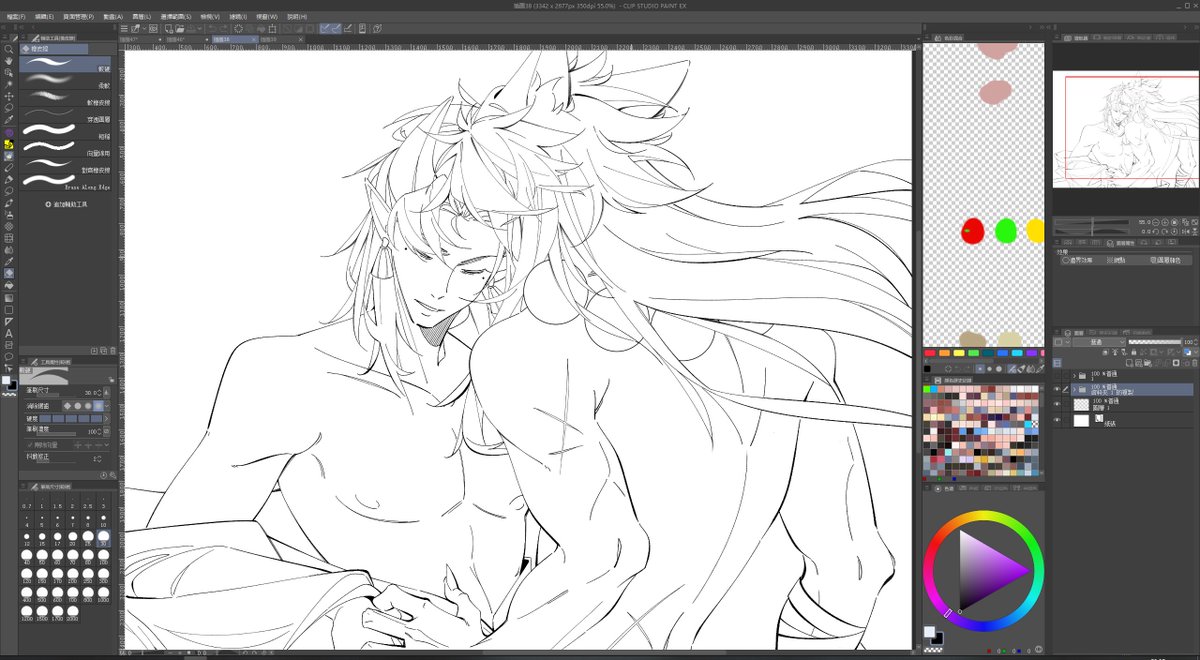The width and height of the screenshot is (1200, 660).
Task: Click 追加輔助工具 add sub tool button
Action: click(x=67, y=204)
